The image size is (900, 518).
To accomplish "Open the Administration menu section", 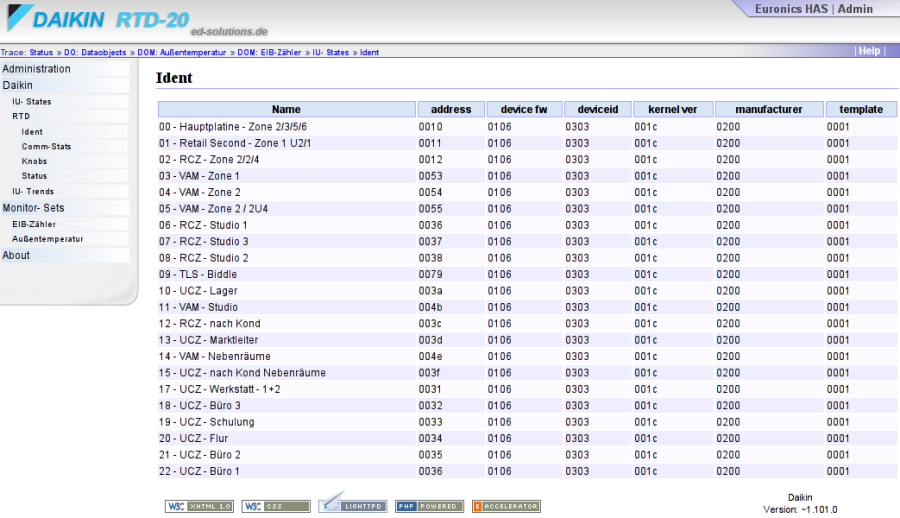I will 65,69.
